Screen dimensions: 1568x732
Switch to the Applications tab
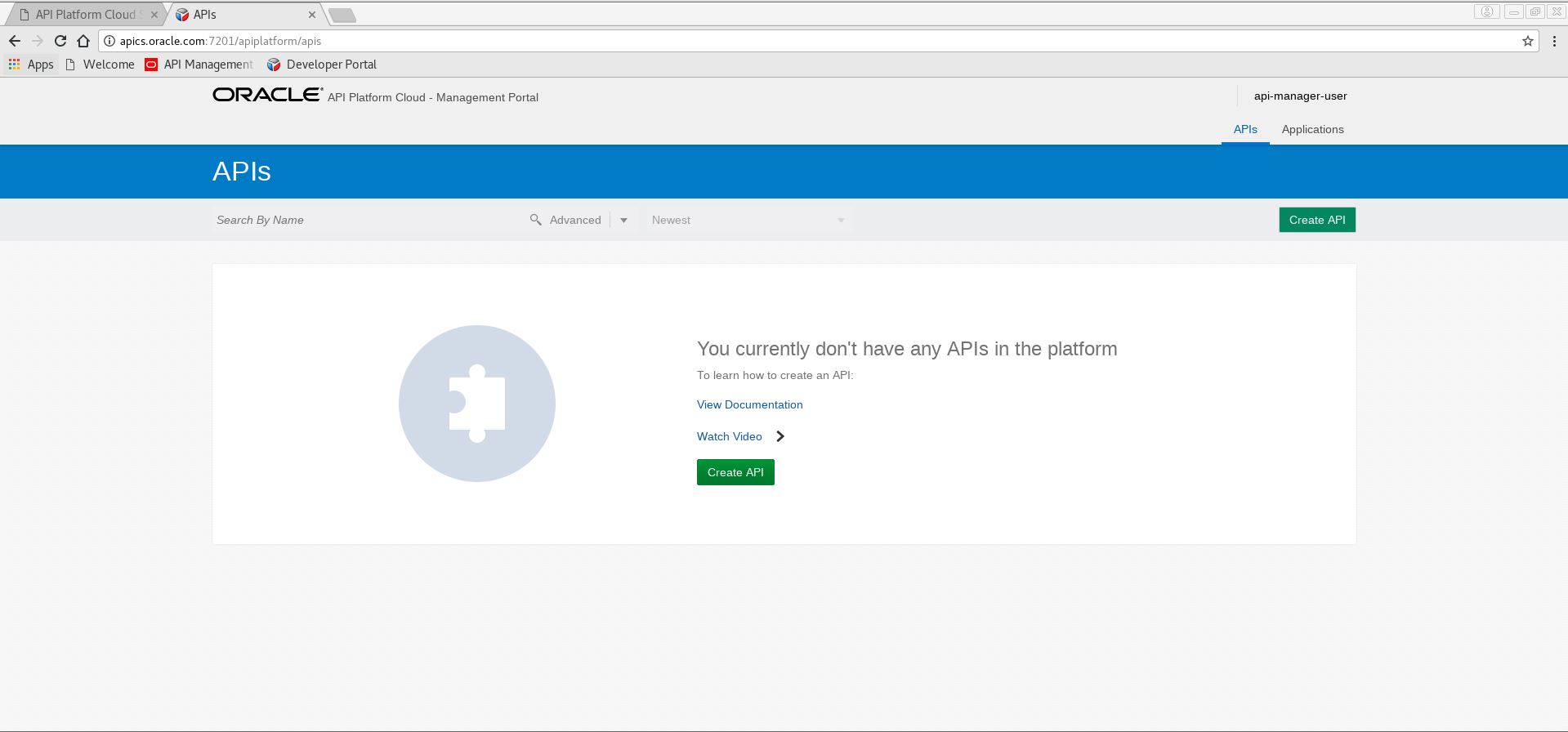coord(1312,129)
